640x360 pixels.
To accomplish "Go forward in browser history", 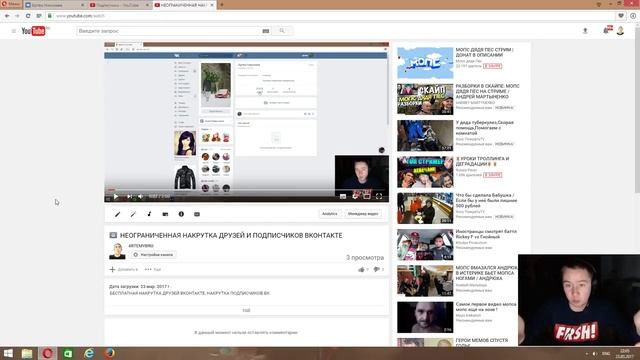I will point(17,16).
